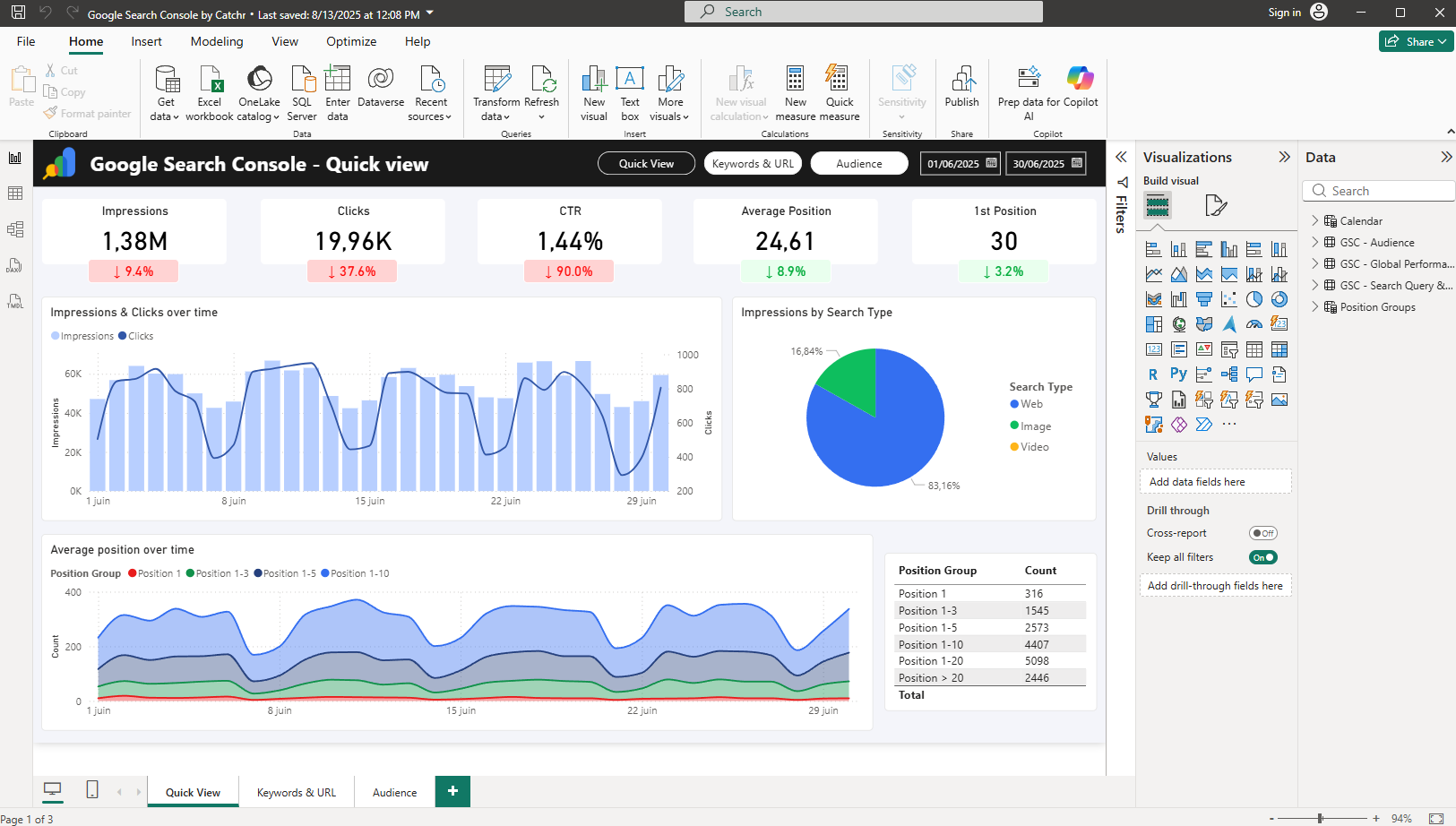Screen dimensions: 1456x826
Task: Expand the Calendar table in Data pane
Action: coord(1315,220)
